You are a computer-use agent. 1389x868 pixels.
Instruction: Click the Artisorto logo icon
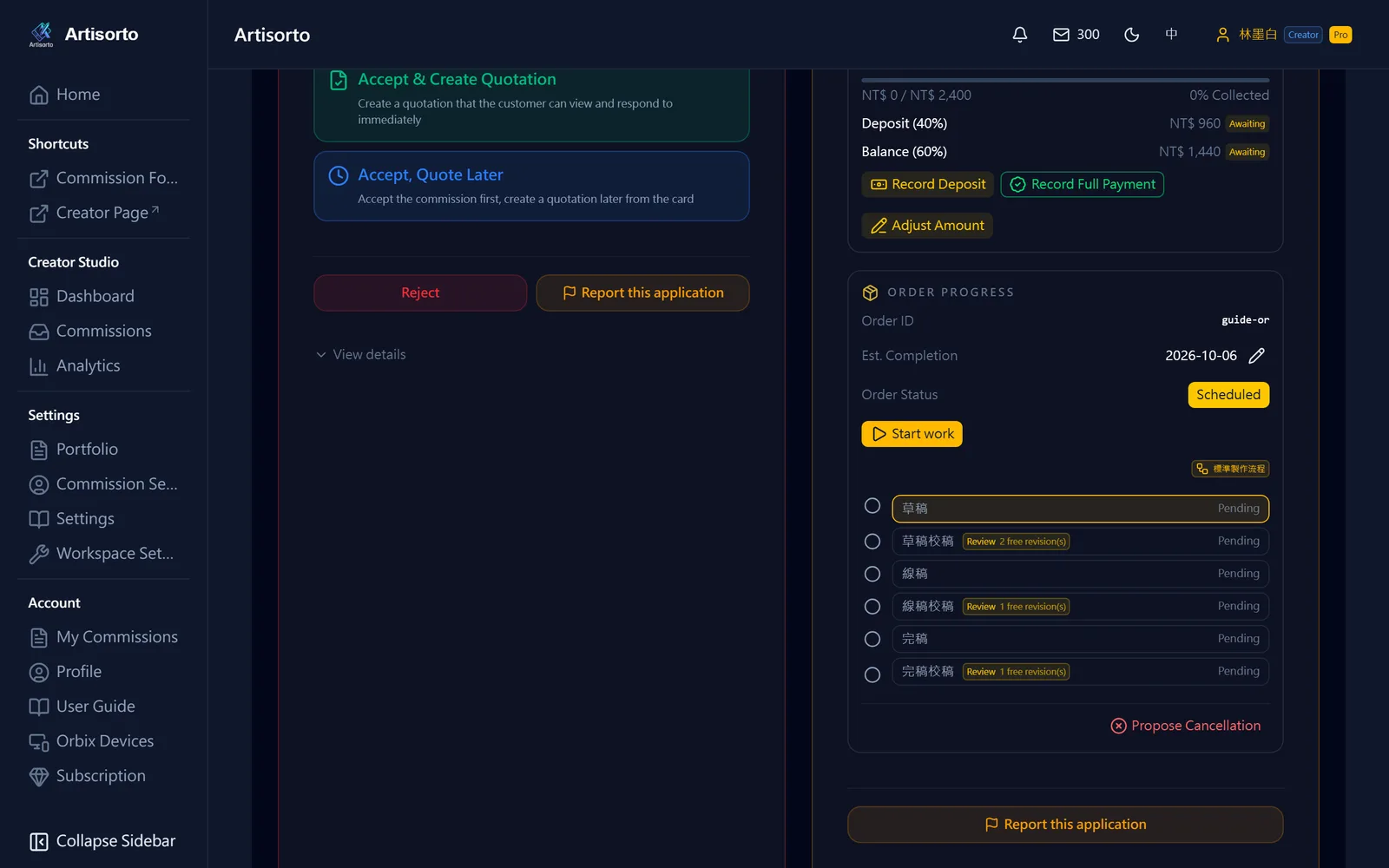tap(41, 34)
